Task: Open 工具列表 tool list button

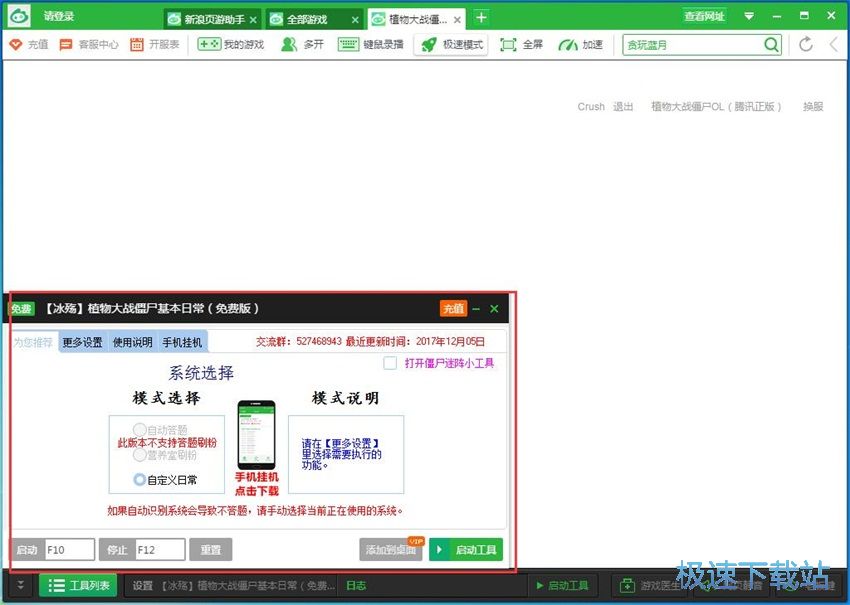Action: point(78,585)
